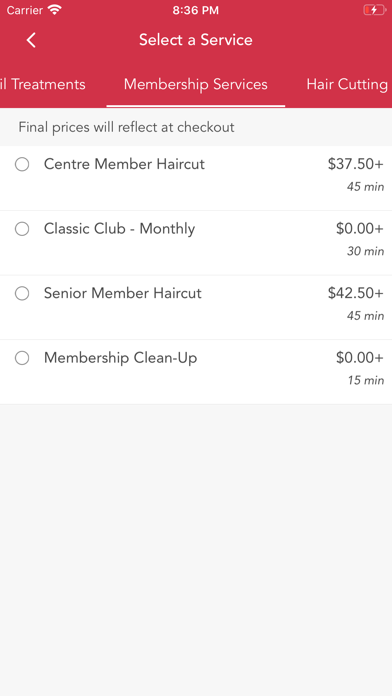The width and height of the screenshot is (392, 696).
Task: Switch to the Treatments tab on the left
Action: [x=43, y=84]
